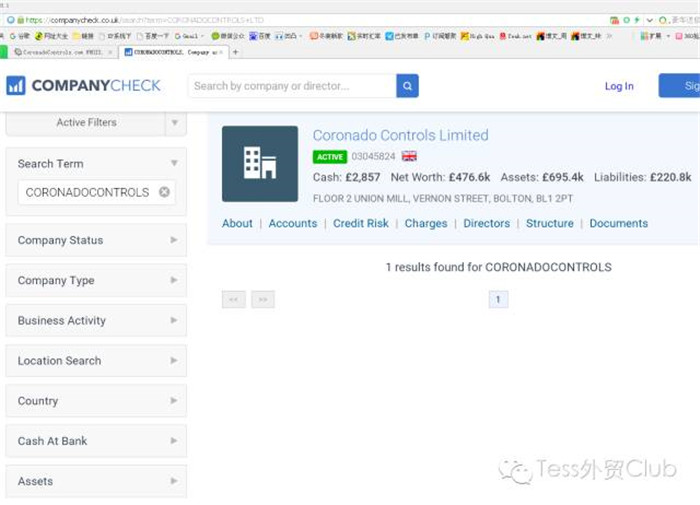Switch to the CoronadoControls.com browser tab
The image size is (700, 505).
pyautogui.click(x=62, y=52)
